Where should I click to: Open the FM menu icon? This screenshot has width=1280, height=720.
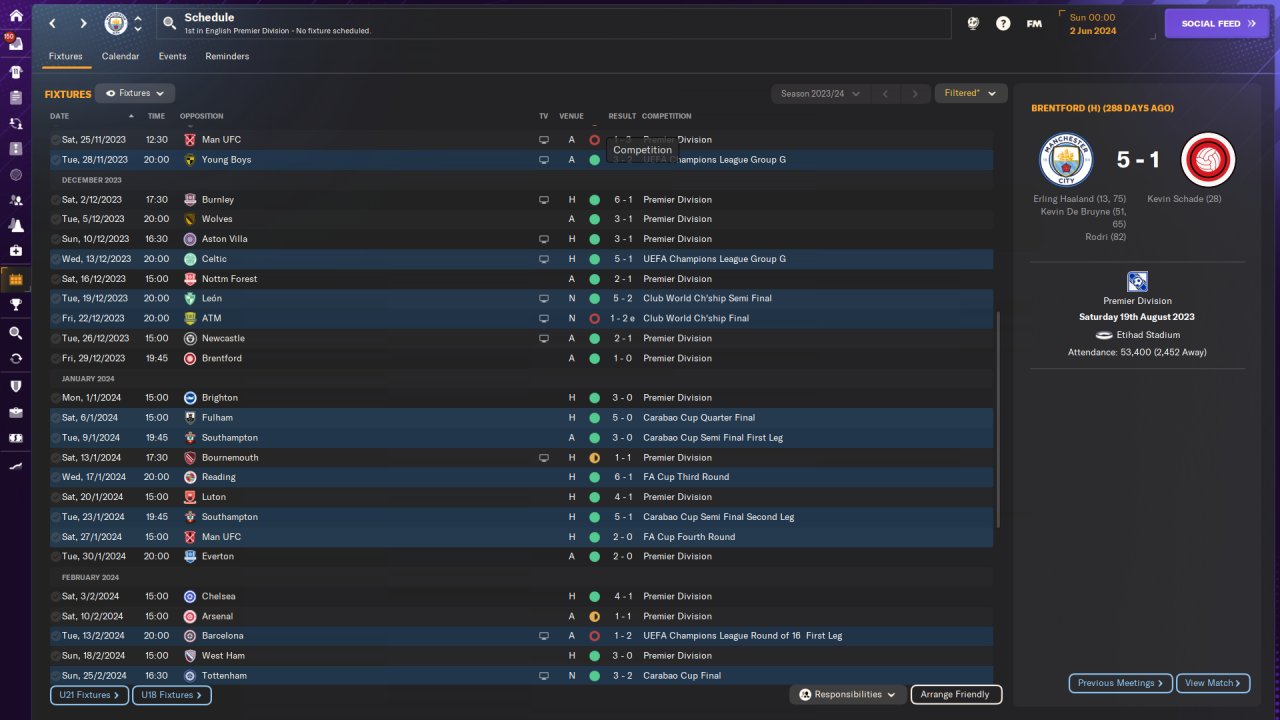(x=1034, y=23)
